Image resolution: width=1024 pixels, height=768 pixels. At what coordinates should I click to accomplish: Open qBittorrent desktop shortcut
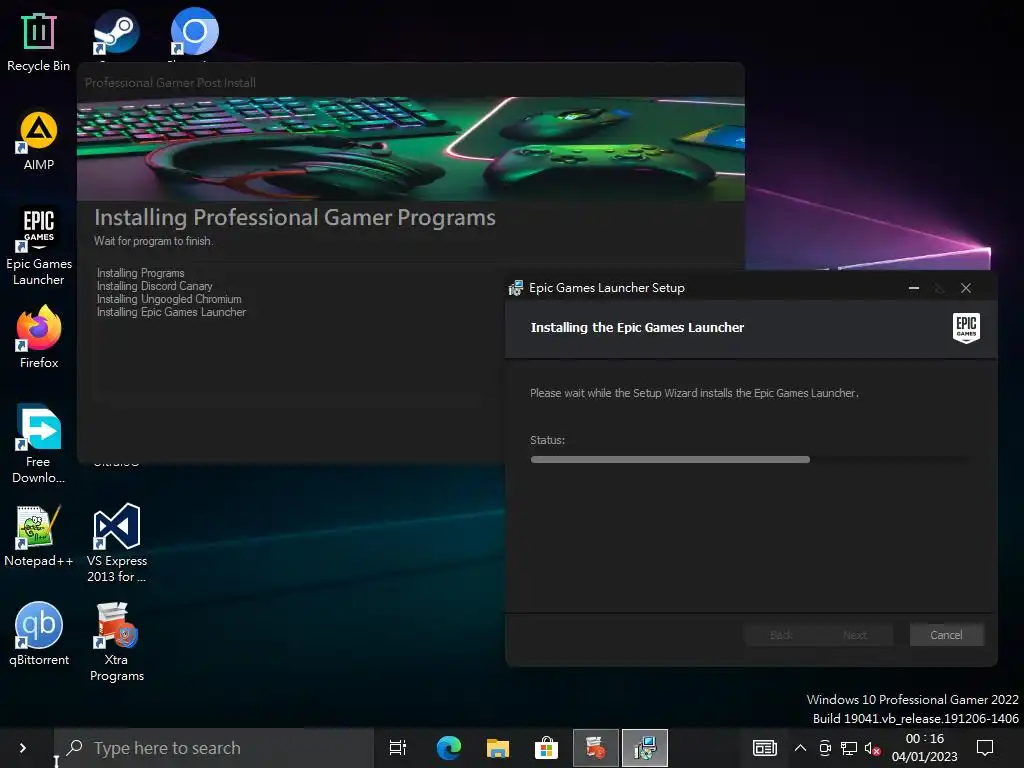(x=39, y=633)
